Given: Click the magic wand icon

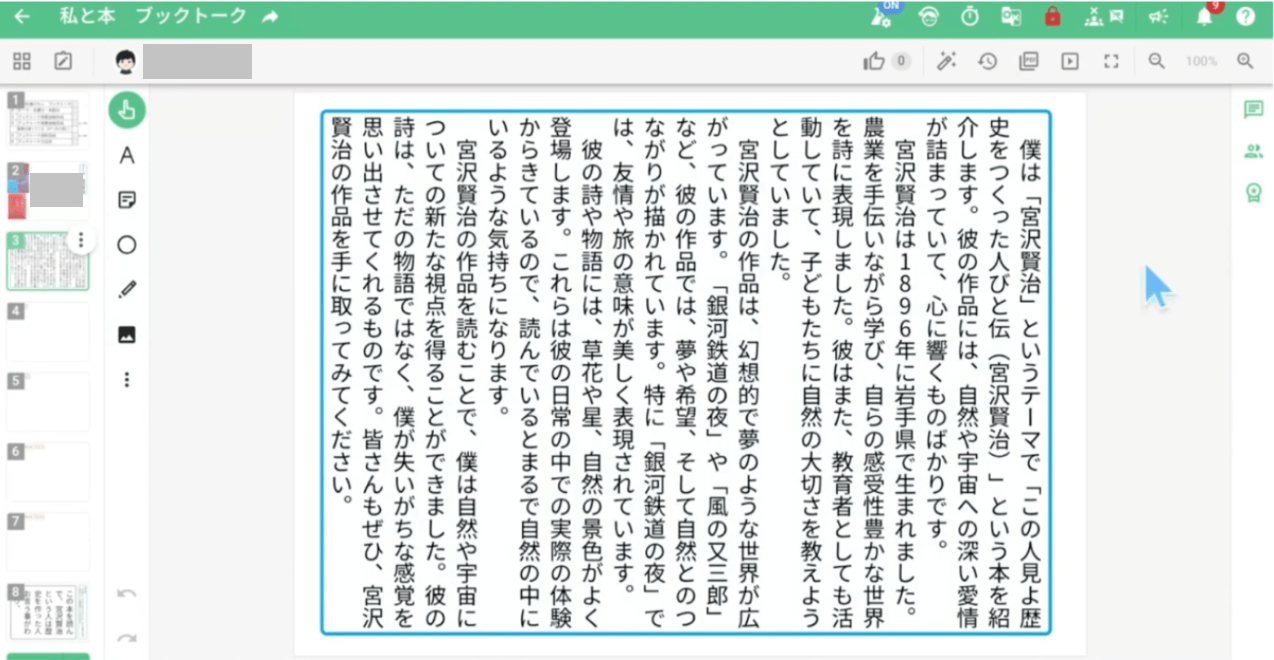Looking at the screenshot, I should click(945, 62).
